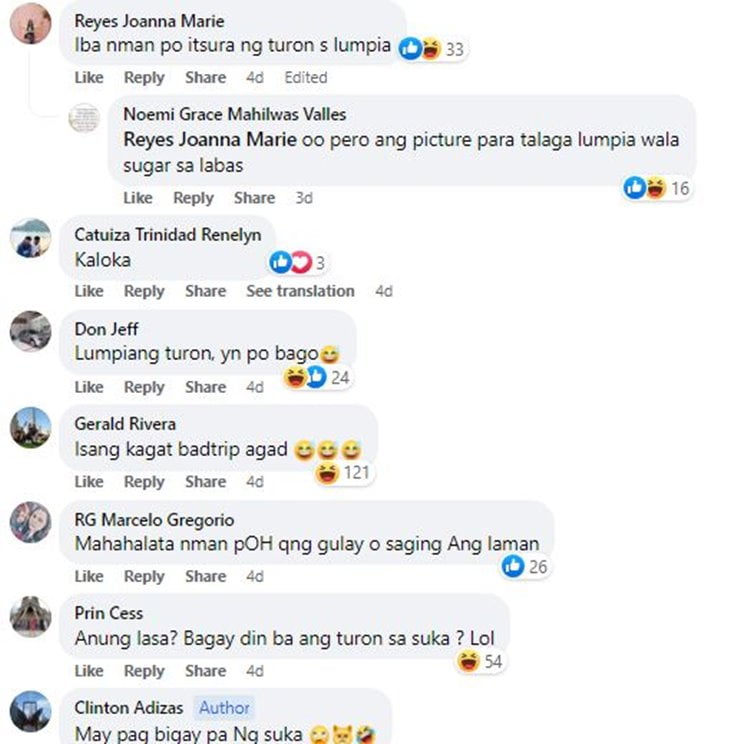
Task: Share Prin Cess's comment
Action: coord(206,671)
